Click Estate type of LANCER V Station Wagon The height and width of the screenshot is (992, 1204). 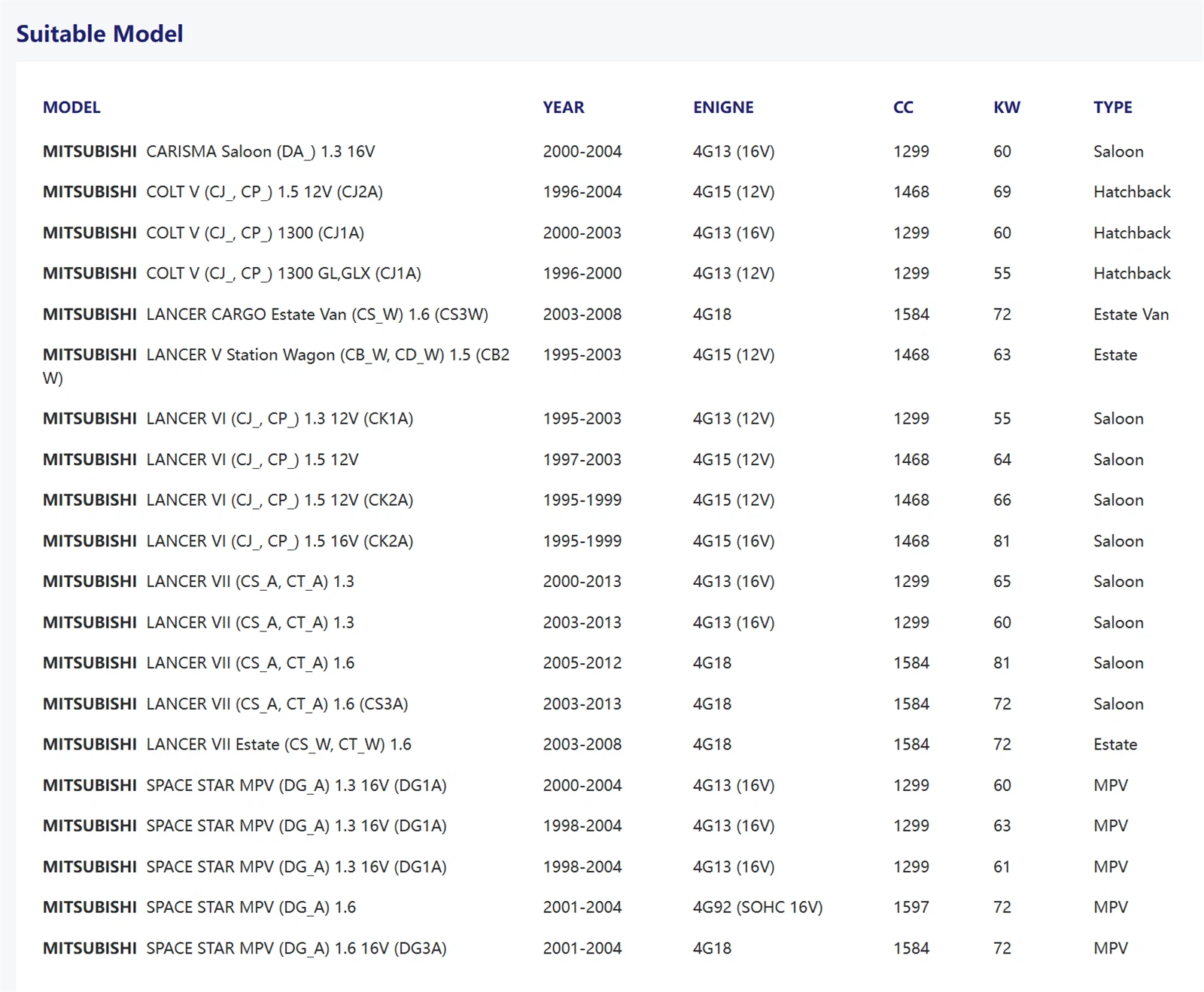pyautogui.click(x=1115, y=355)
